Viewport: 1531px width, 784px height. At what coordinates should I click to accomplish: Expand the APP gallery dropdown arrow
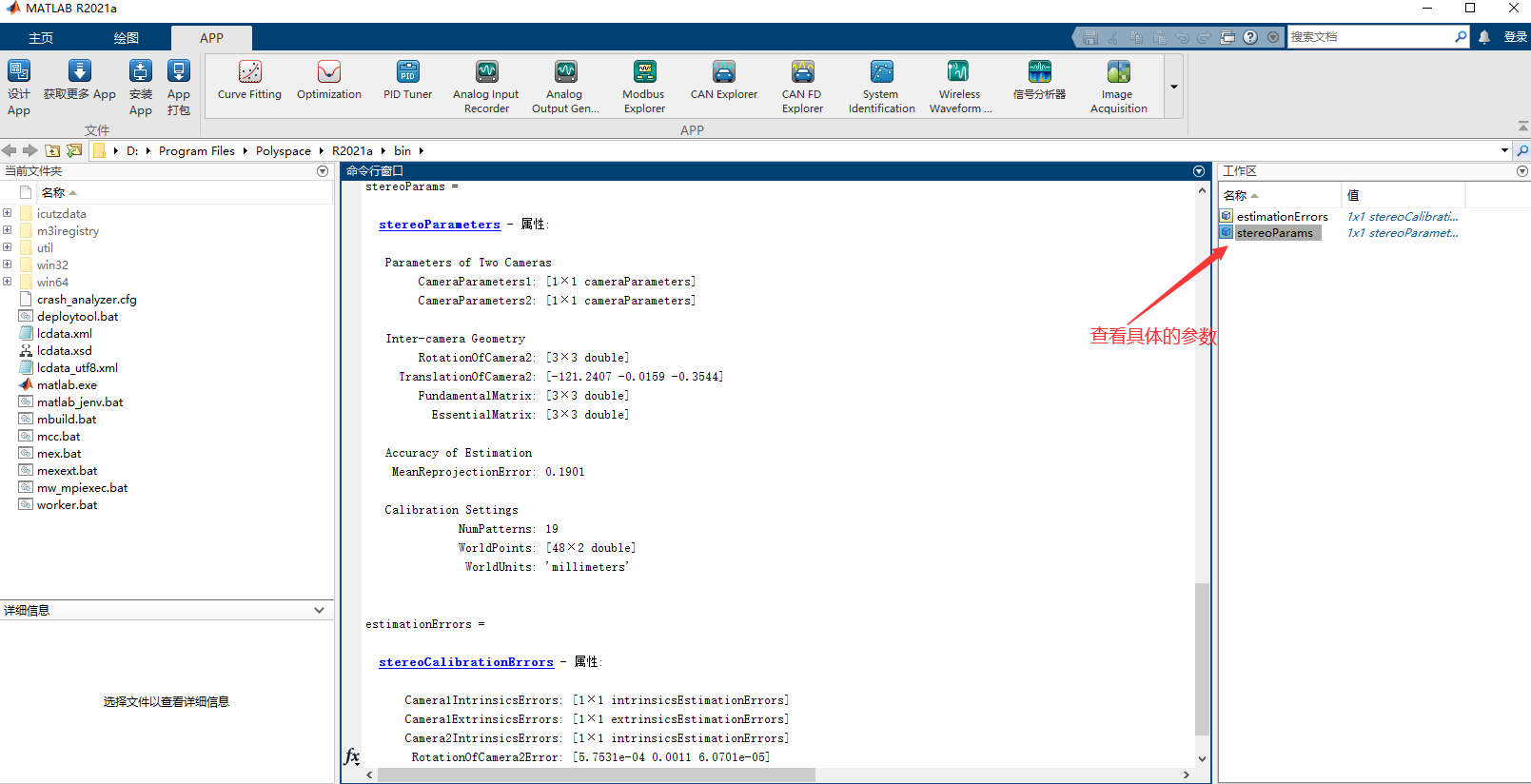coord(1174,87)
